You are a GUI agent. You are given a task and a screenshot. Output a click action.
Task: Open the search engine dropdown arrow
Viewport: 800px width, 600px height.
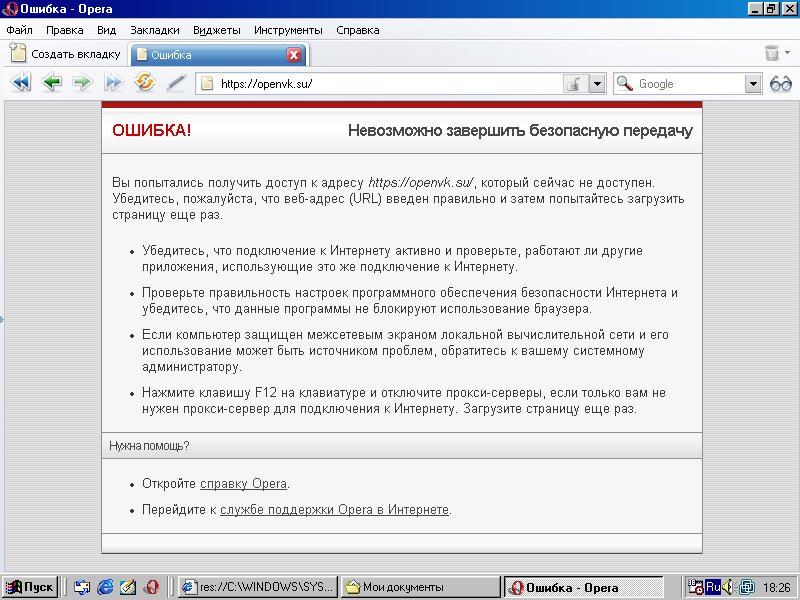[x=753, y=84]
